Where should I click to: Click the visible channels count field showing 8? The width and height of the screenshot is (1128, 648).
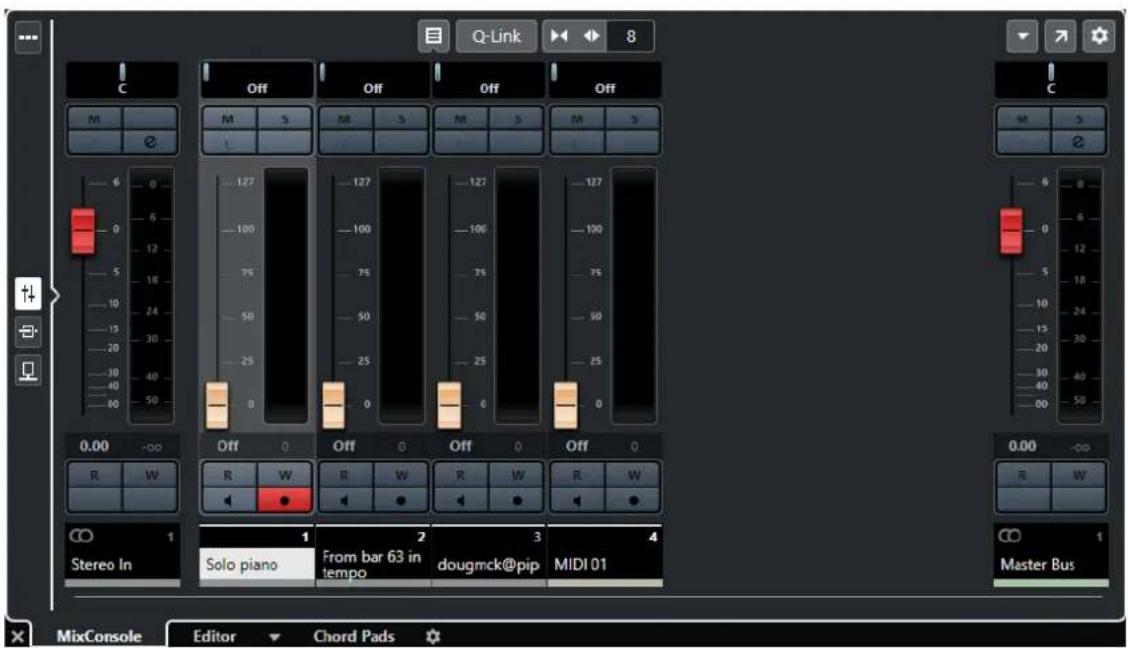(x=631, y=36)
